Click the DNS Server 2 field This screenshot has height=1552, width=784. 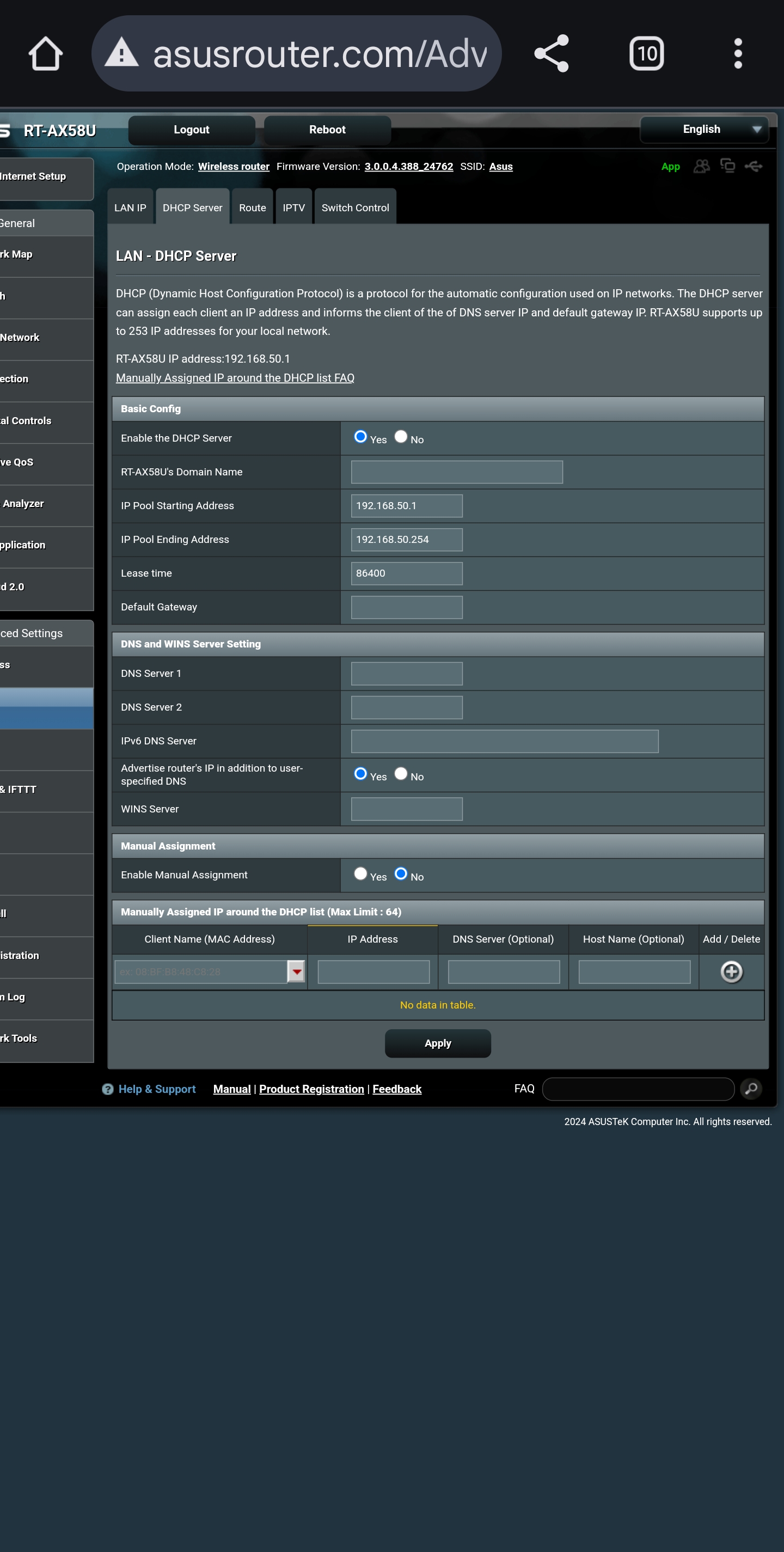pyautogui.click(x=407, y=707)
